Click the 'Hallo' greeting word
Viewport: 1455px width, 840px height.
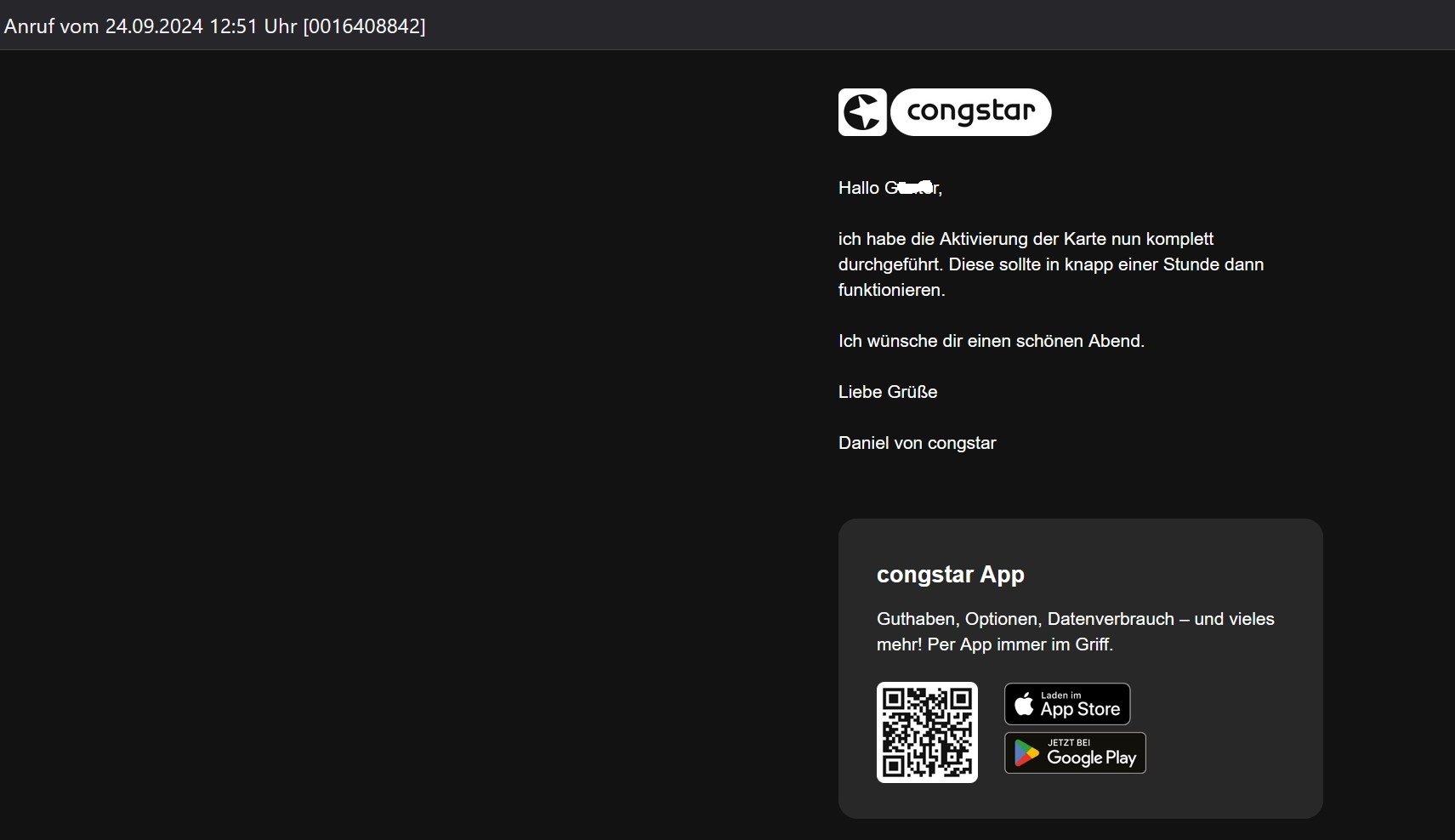858,188
